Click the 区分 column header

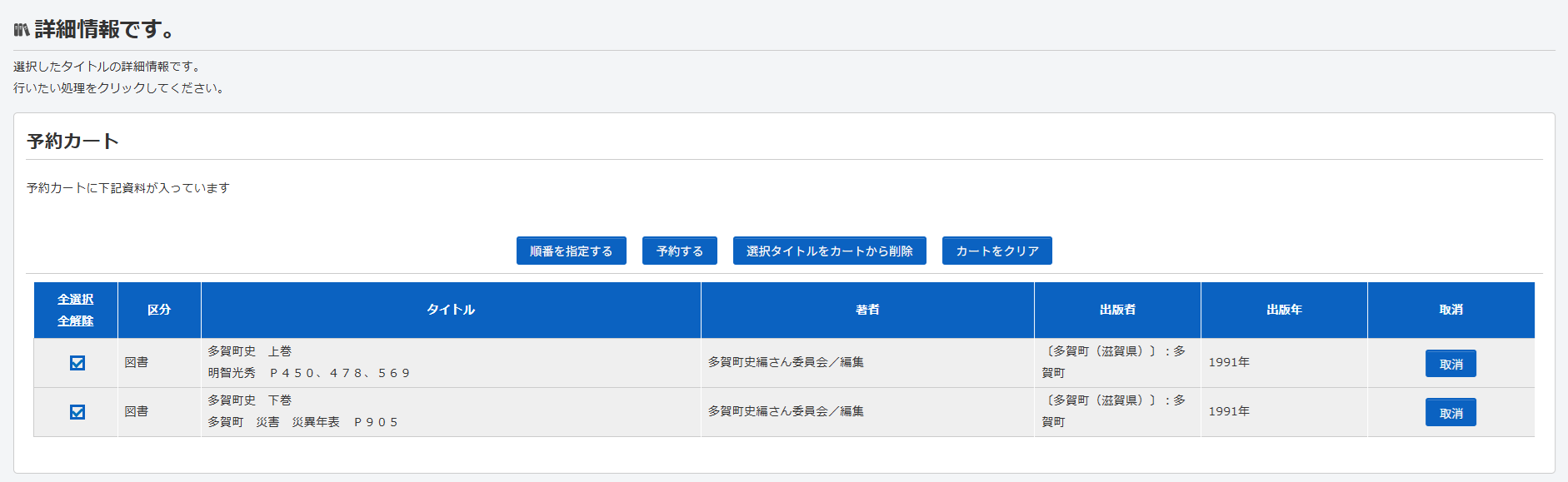[x=158, y=310]
